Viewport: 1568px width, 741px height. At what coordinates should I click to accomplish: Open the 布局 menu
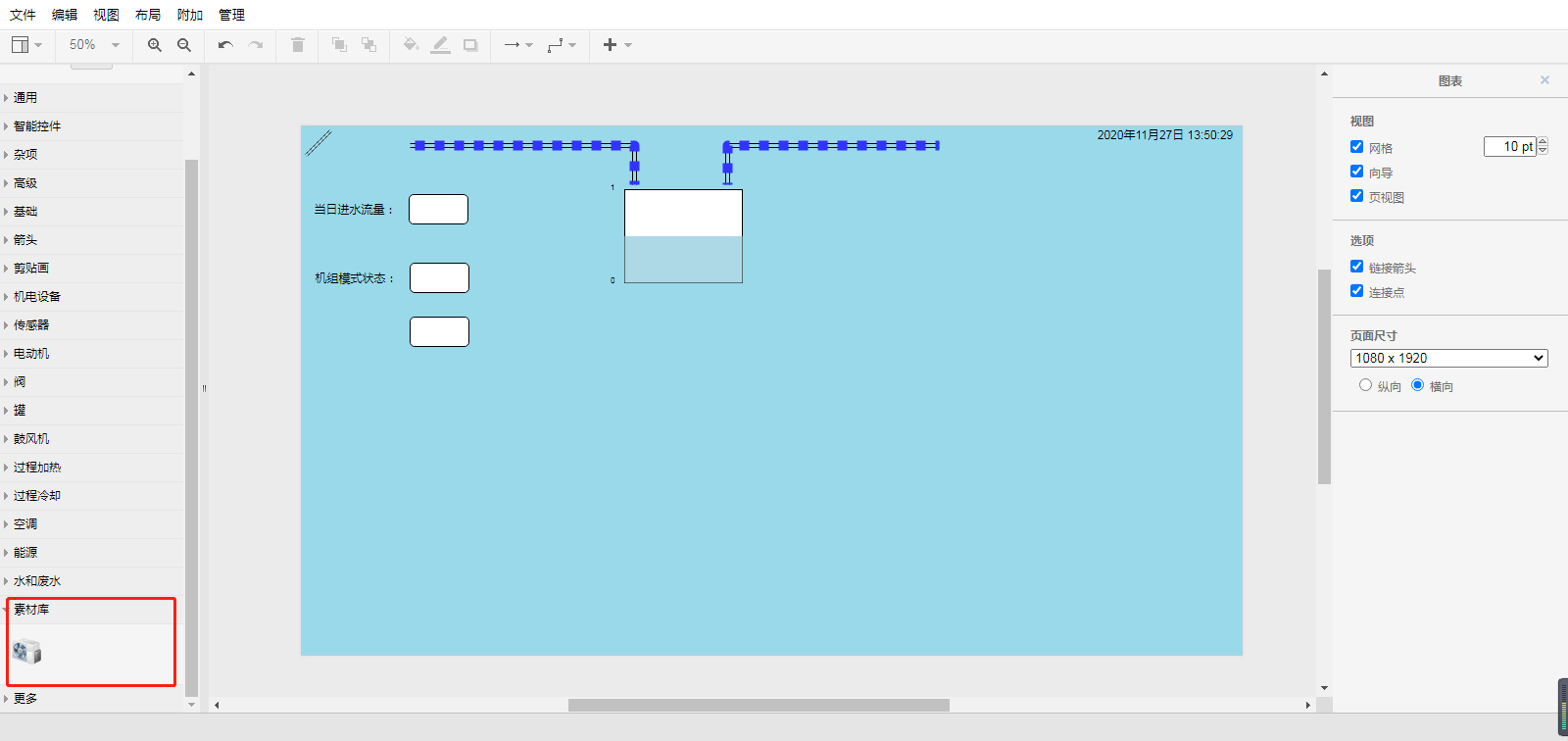click(148, 15)
